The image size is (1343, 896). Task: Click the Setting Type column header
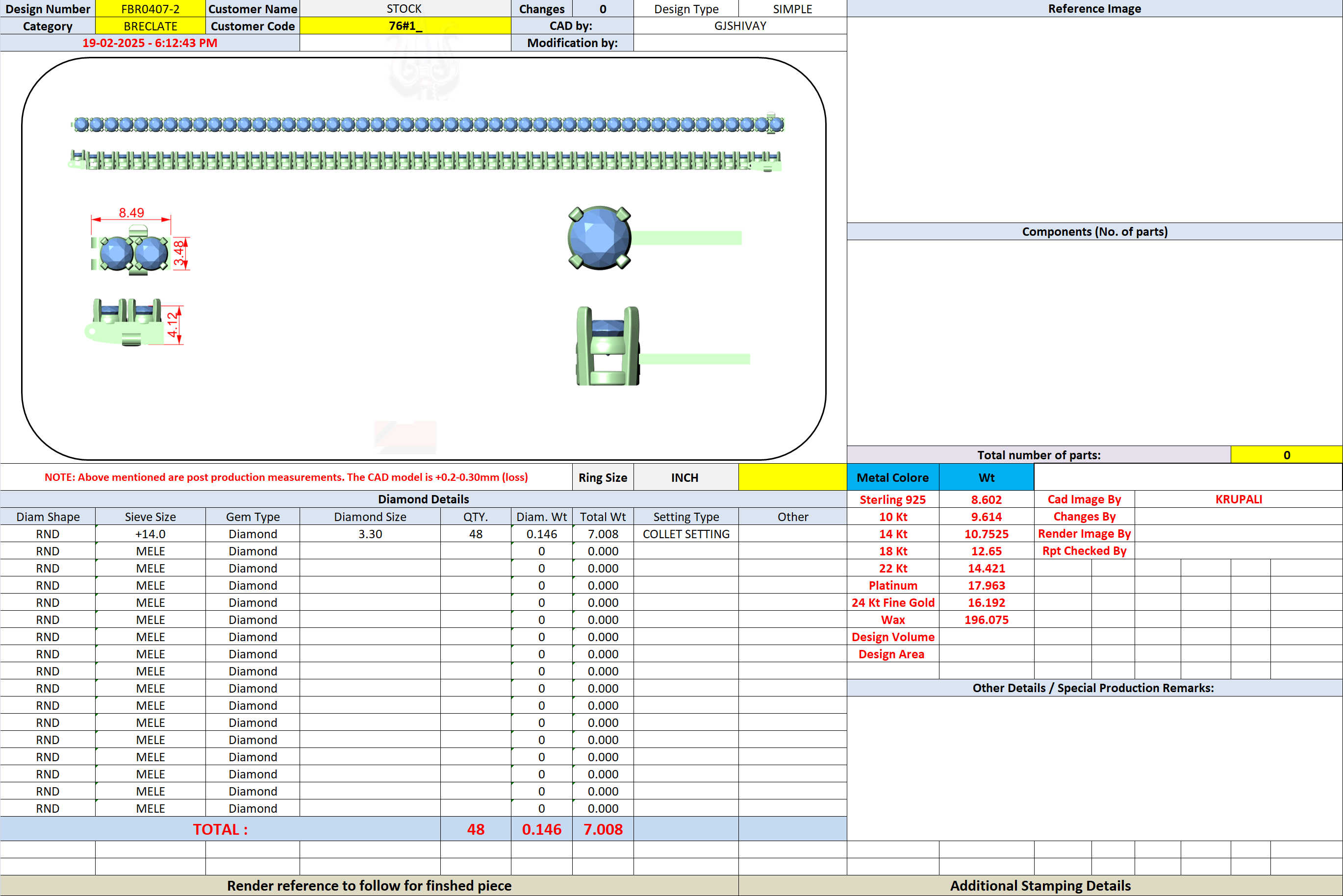[686, 517]
